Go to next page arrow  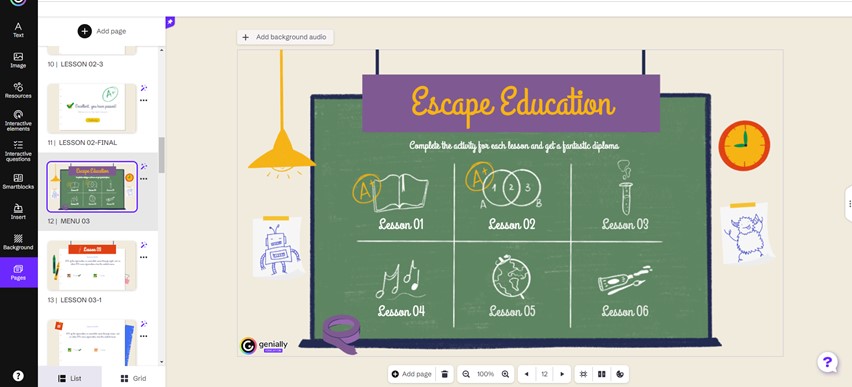tap(562, 374)
